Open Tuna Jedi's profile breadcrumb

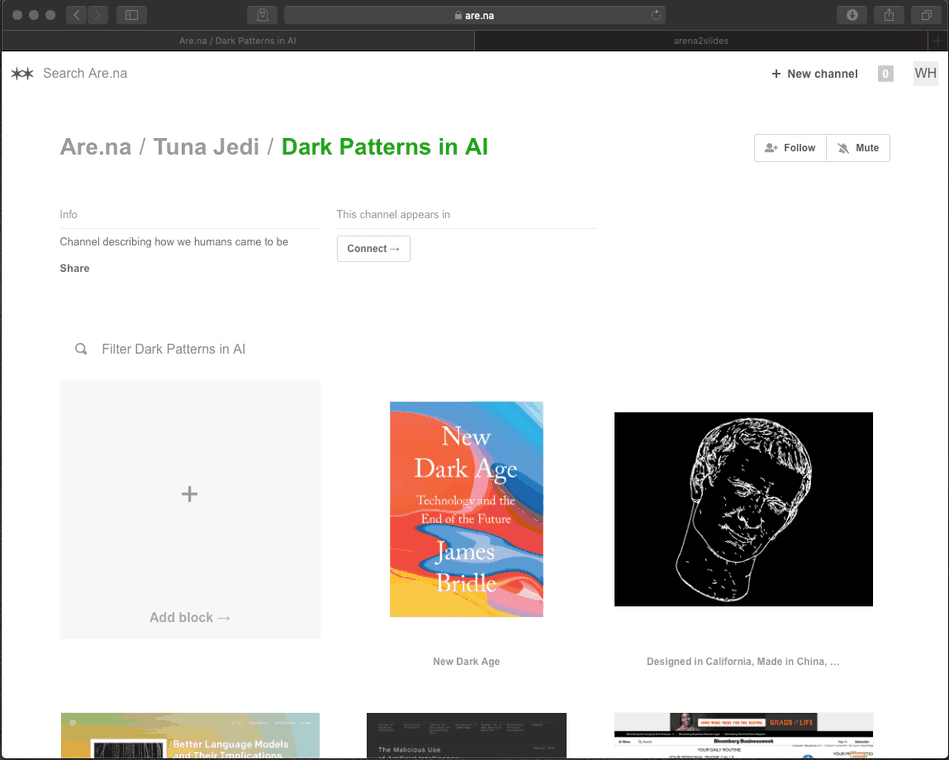click(206, 147)
